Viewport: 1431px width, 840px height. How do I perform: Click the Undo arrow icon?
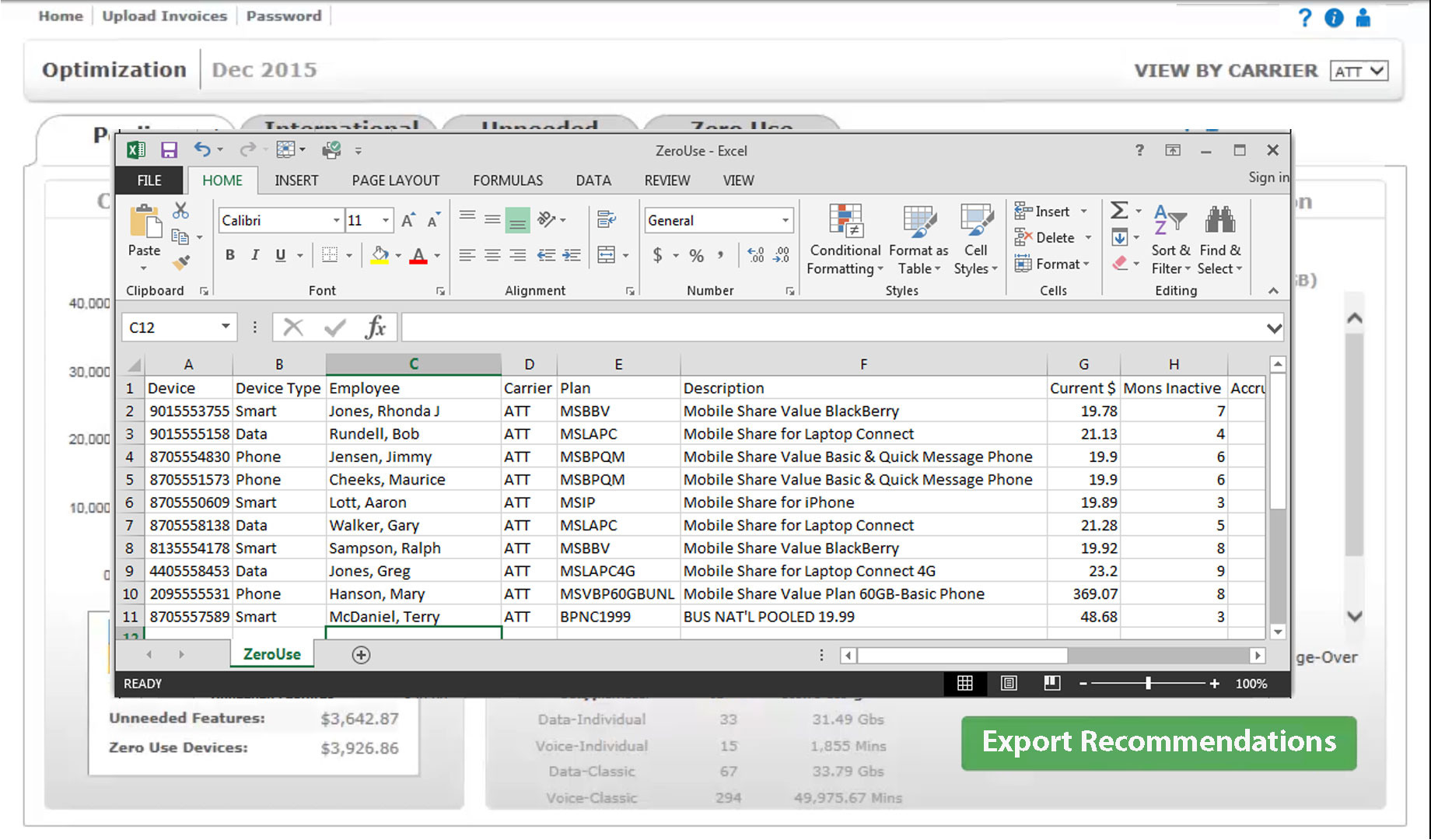tap(202, 149)
